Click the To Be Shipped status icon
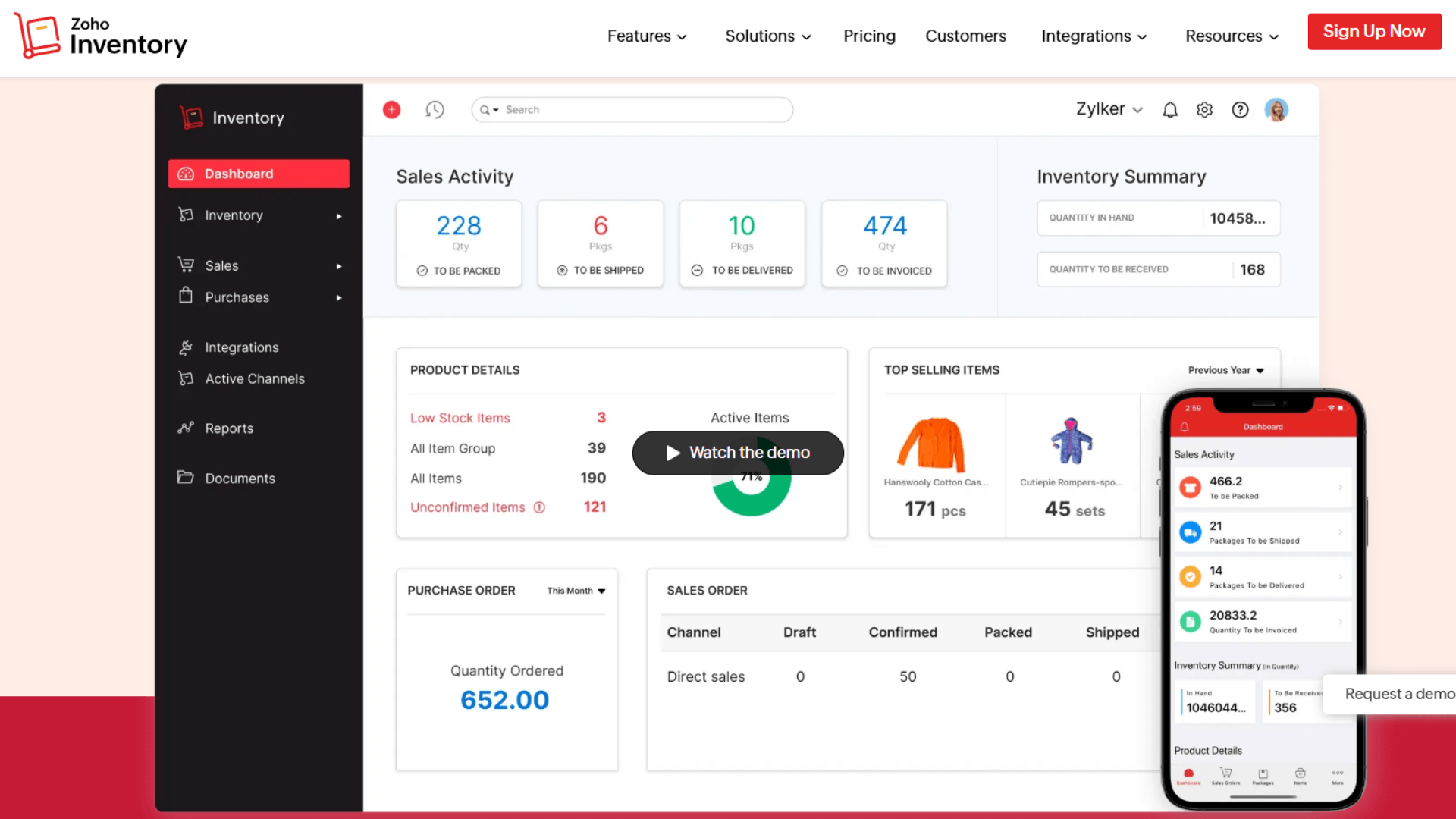 (x=562, y=271)
